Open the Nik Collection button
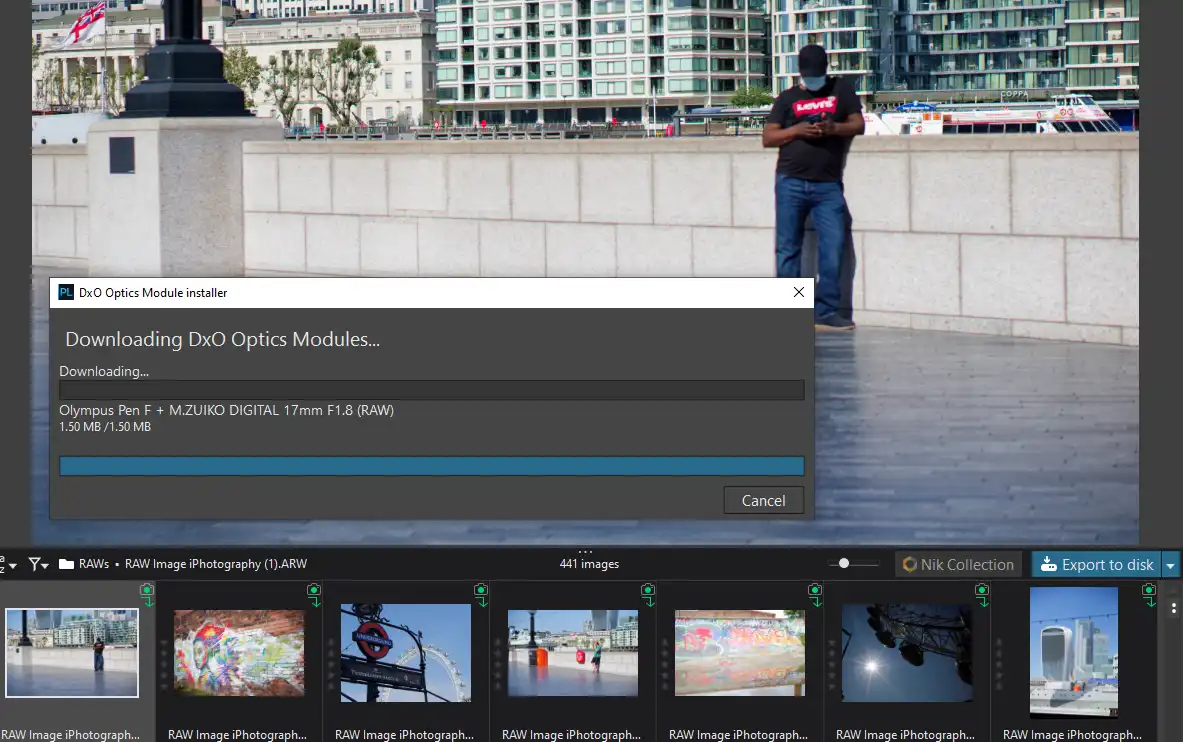Viewport: 1183px width, 742px height. click(958, 565)
